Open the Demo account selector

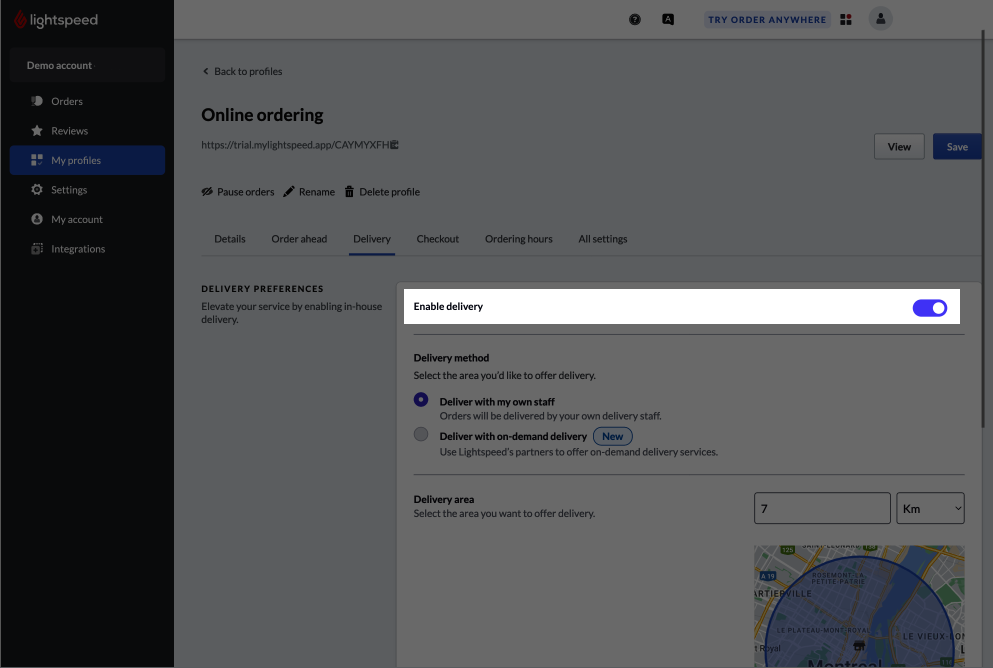(x=87, y=65)
